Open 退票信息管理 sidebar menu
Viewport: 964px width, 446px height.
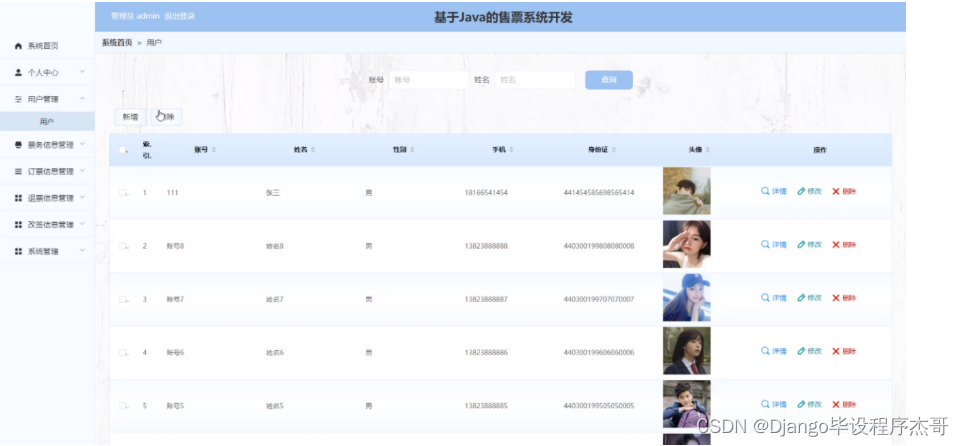[x=47, y=198]
